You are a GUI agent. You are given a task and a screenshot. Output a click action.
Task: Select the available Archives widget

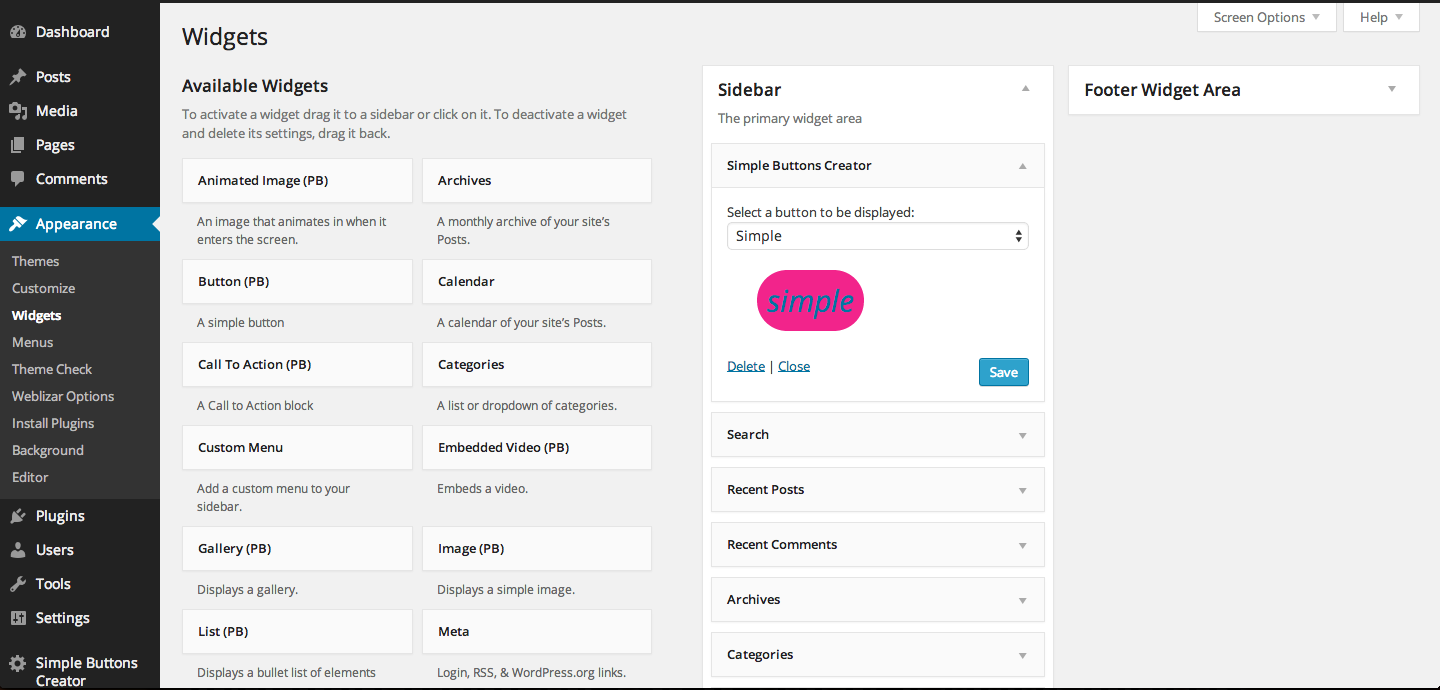click(x=537, y=181)
